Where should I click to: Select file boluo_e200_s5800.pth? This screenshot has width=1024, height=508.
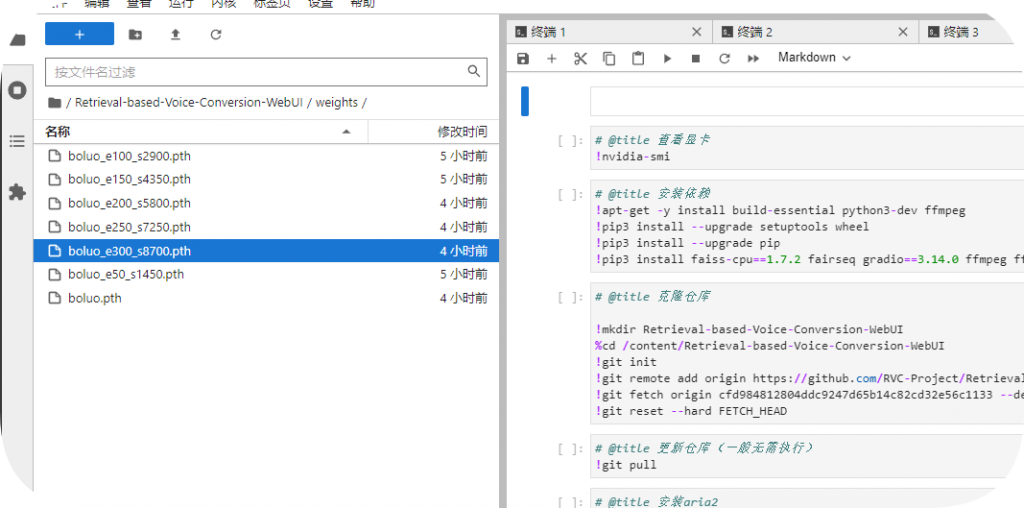click(266, 203)
